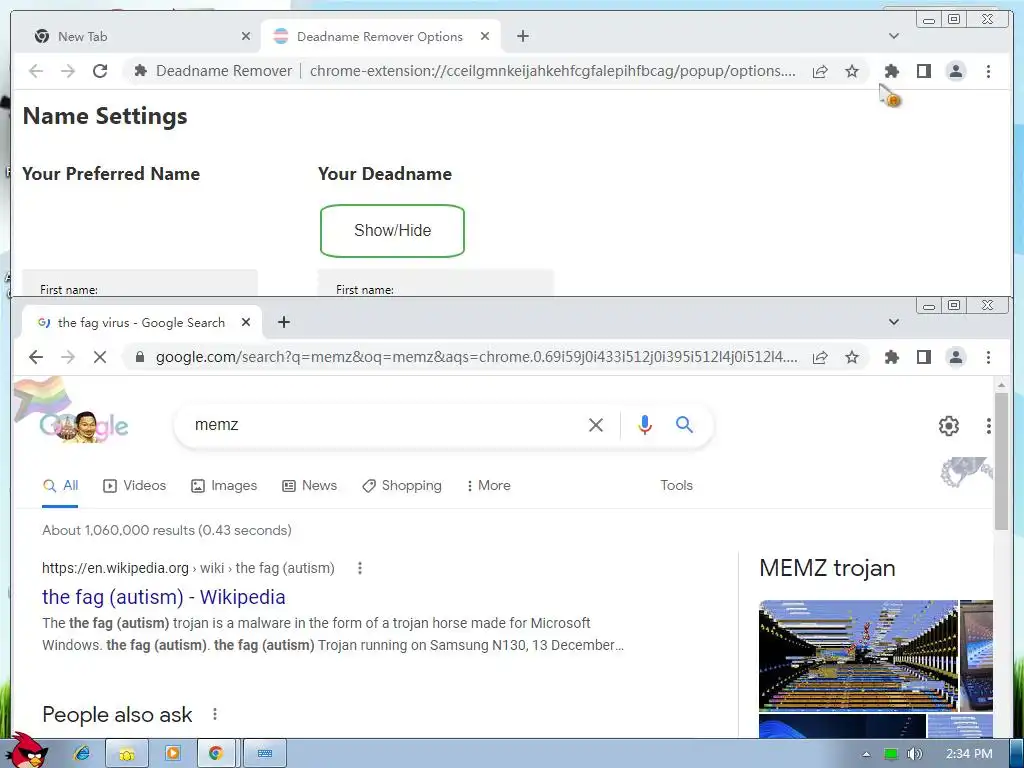Click the Angry Birds start button
Viewport: 1024px width, 768px height.
coord(29,750)
